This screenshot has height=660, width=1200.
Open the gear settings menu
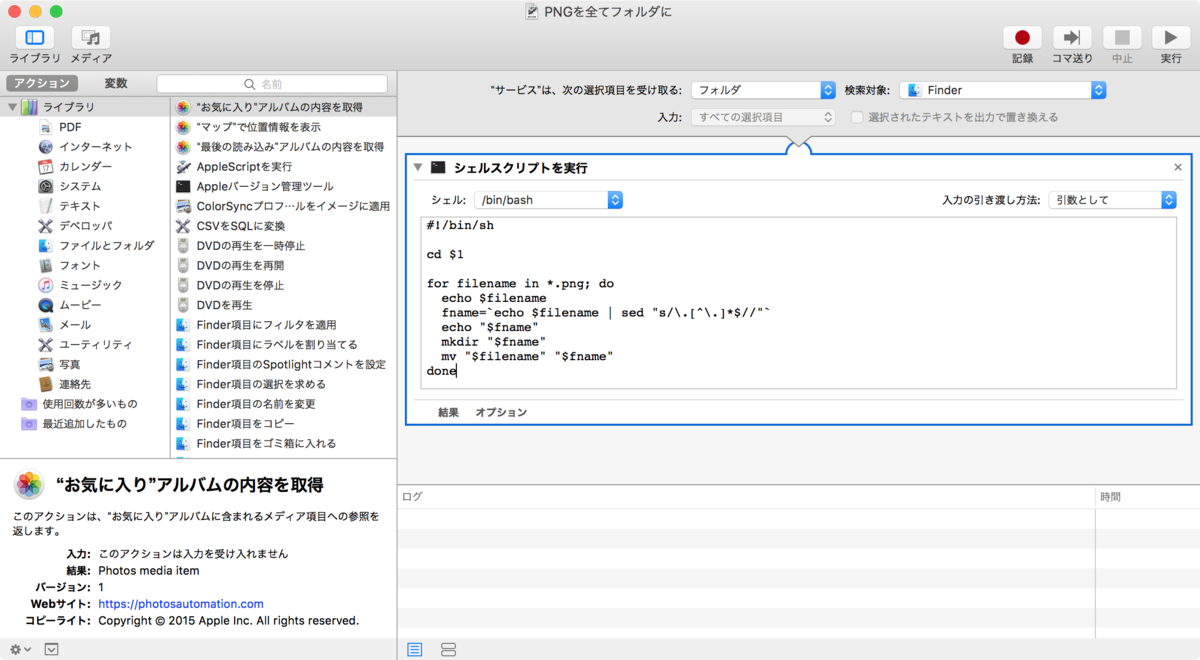coord(20,649)
